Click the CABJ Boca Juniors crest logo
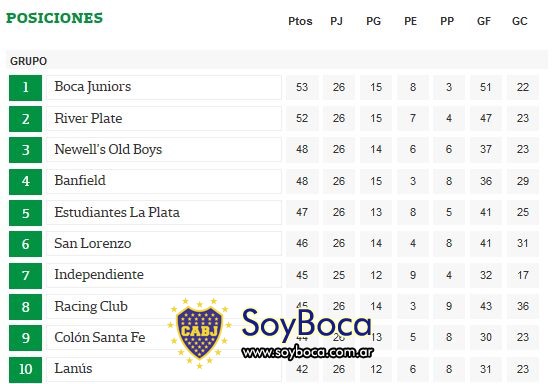The height and width of the screenshot is (384, 555). click(199, 333)
